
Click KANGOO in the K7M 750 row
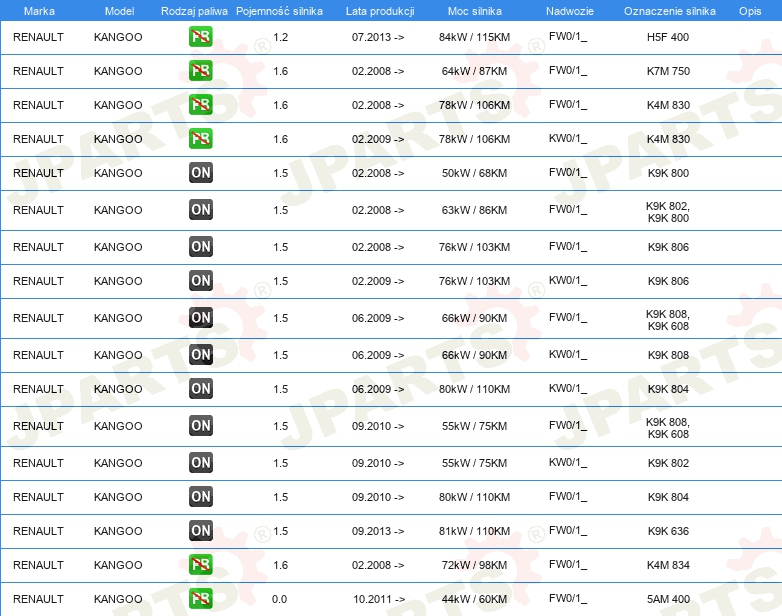coord(118,71)
